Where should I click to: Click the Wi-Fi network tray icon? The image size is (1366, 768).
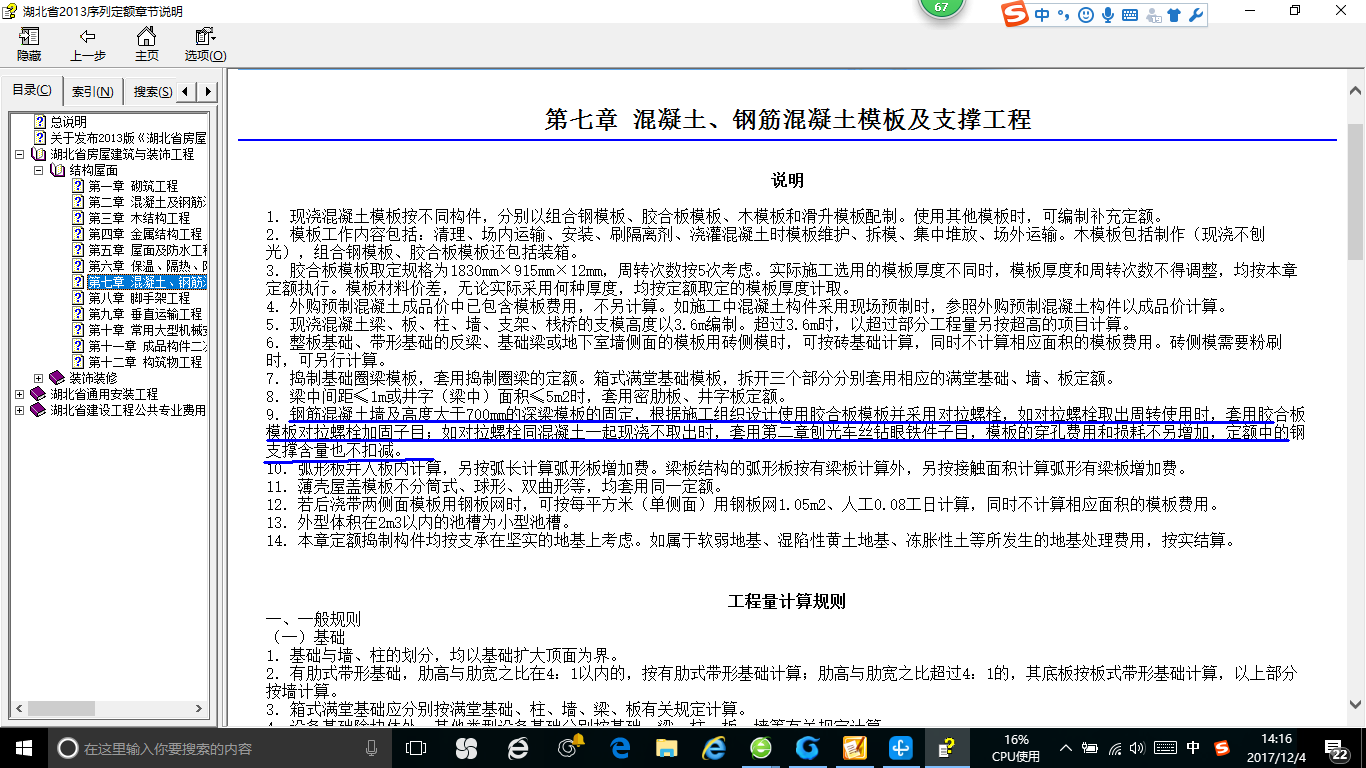click(1115, 748)
